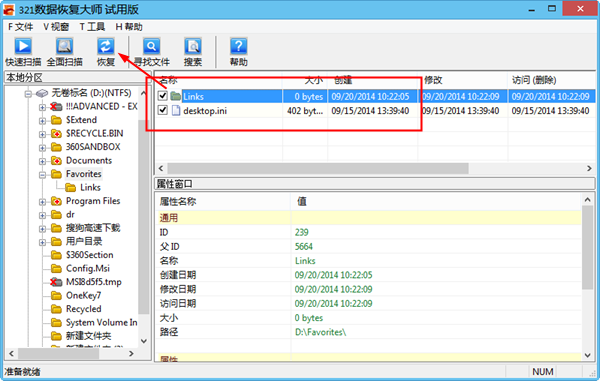Click the 准备就绪 status bar text
The height and width of the screenshot is (381, 600).
point(22,371)
